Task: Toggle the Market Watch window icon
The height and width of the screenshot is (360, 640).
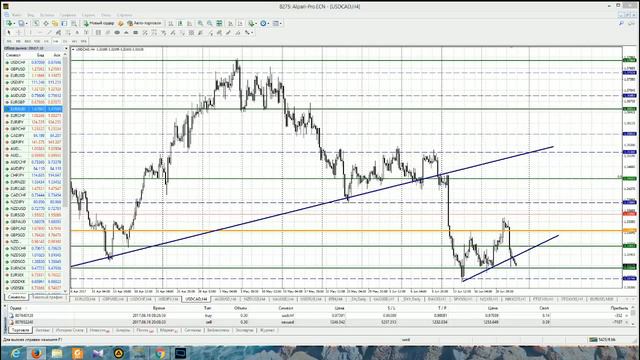Action: click(x=36, y=23)
